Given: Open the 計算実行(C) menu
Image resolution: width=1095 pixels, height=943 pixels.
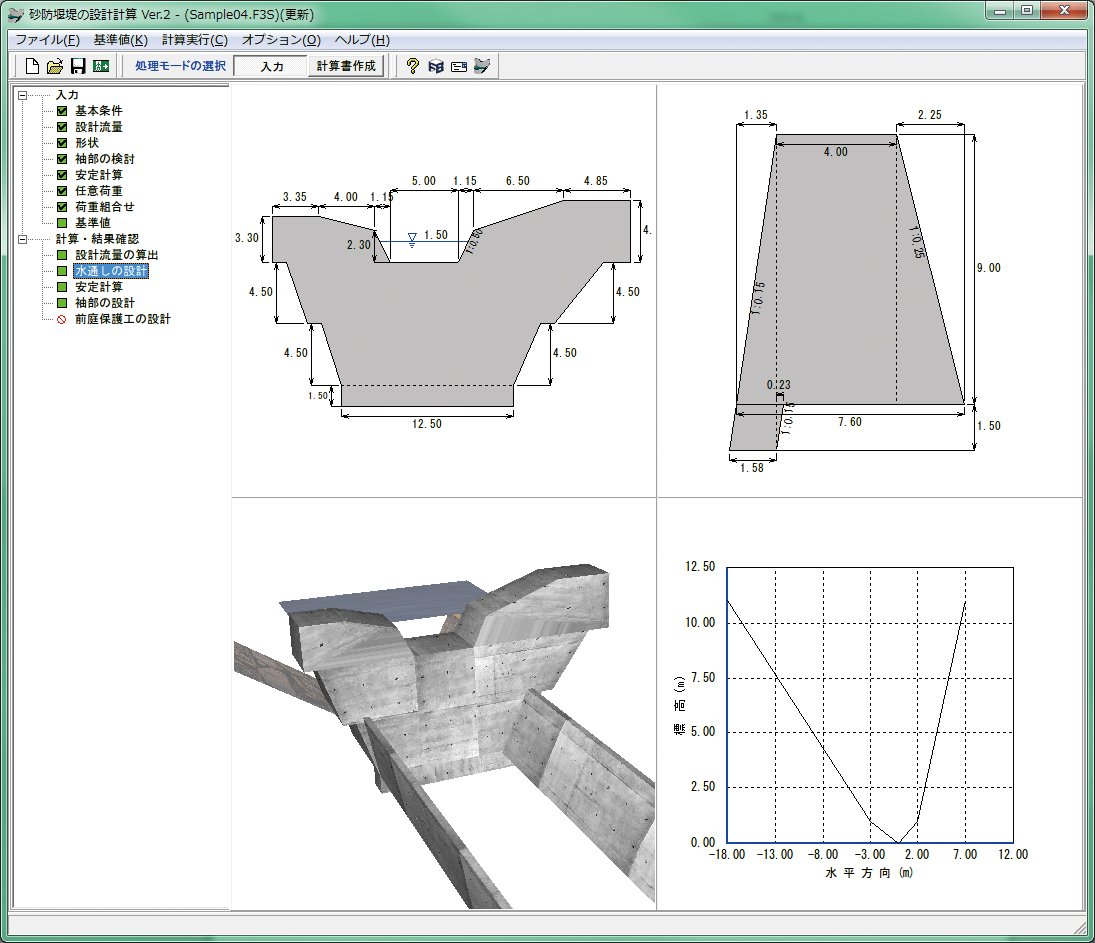Looking at the screenshot, I should coord(195,40).
